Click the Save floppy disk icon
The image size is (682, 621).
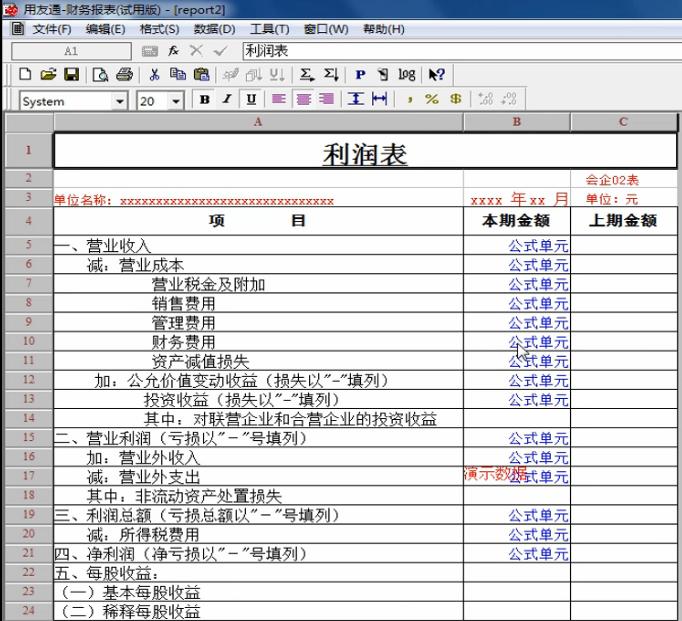coord(72,74)
